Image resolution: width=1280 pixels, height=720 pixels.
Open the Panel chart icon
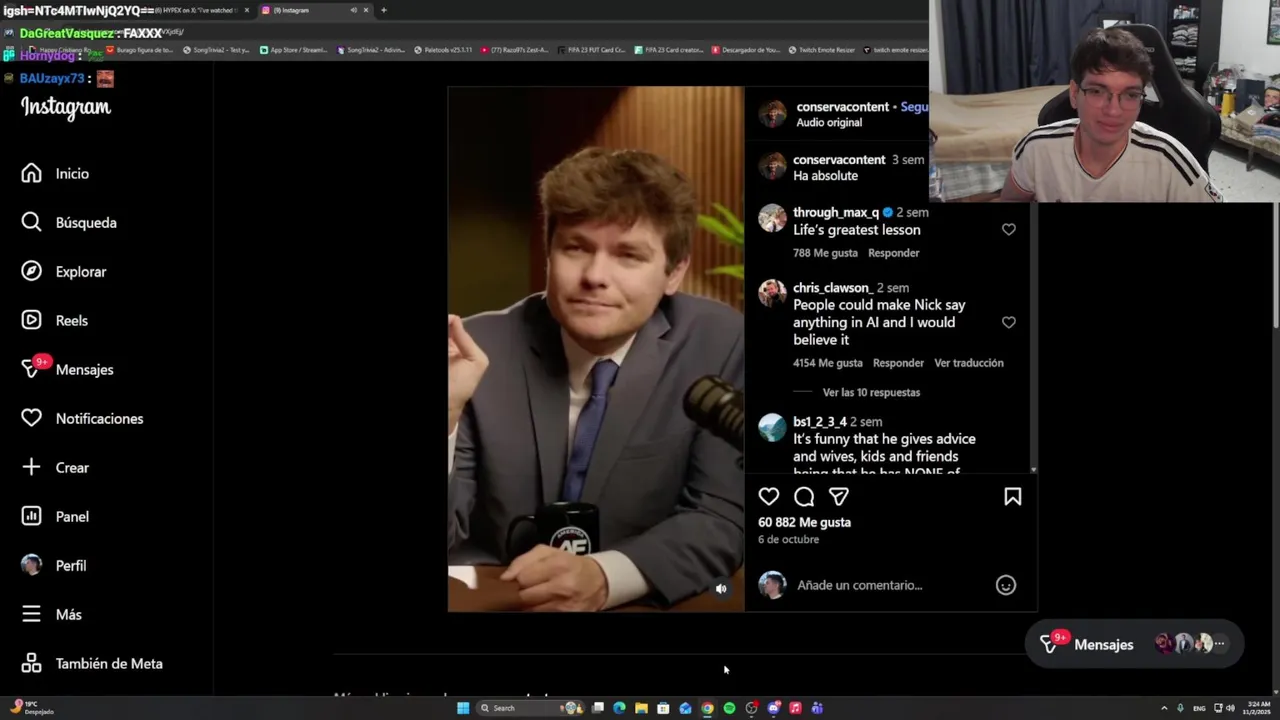pos(32,517)
